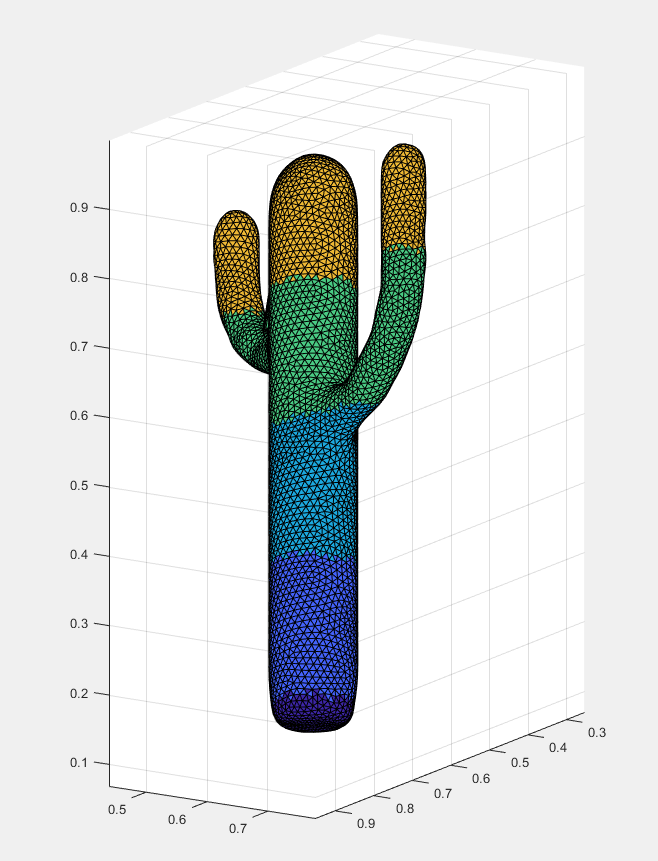Click the yellow top of the central trunk

pos(313,220)
